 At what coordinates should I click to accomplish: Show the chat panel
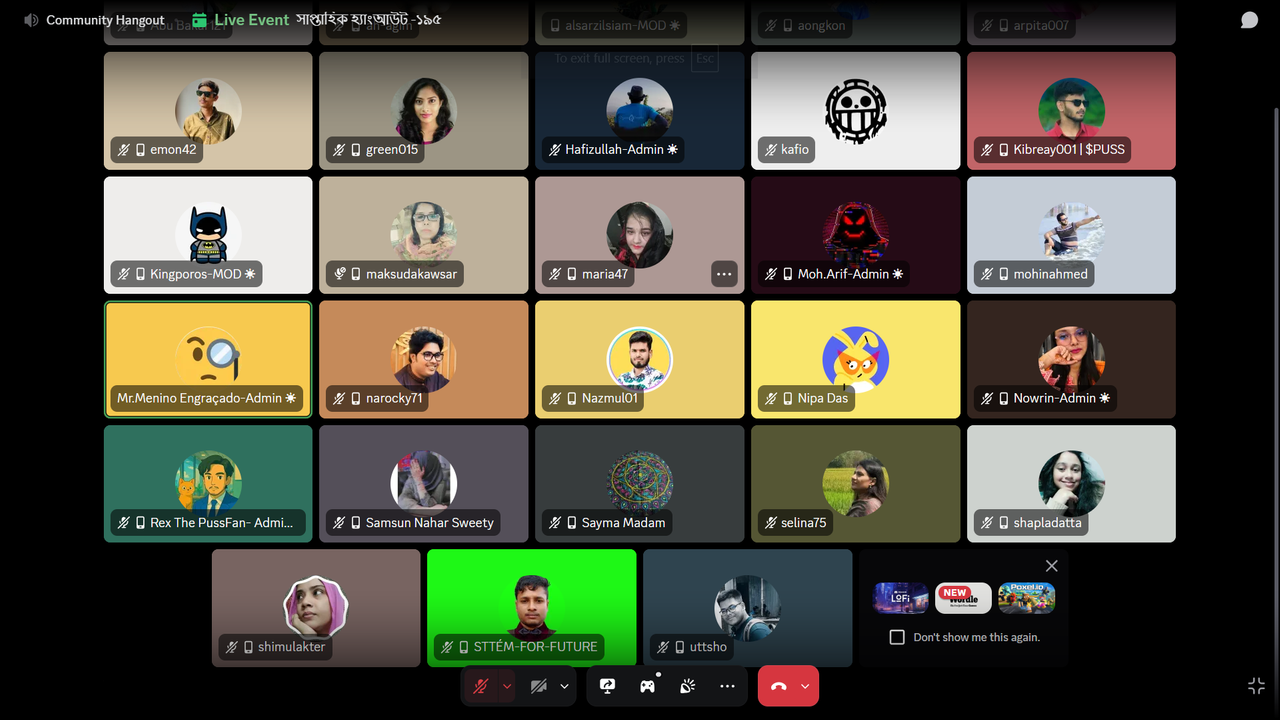[x=1249, y=20]
